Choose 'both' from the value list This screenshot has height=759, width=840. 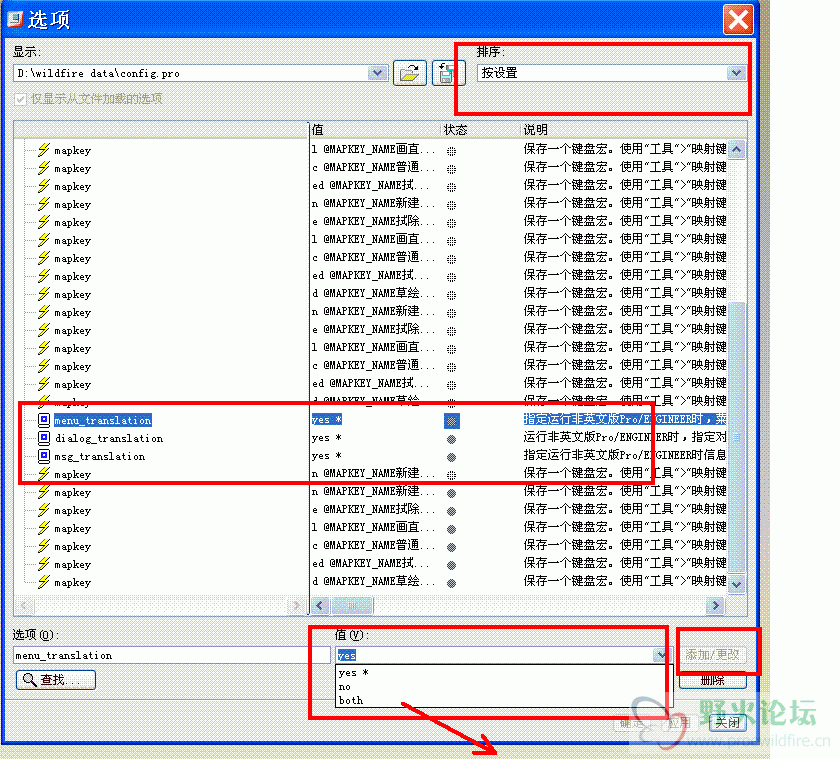351,701
